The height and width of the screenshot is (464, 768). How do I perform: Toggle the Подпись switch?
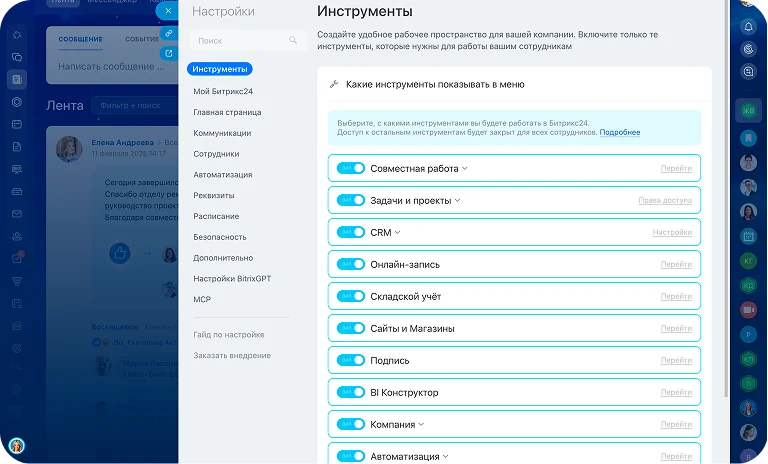tap(351, 360)
